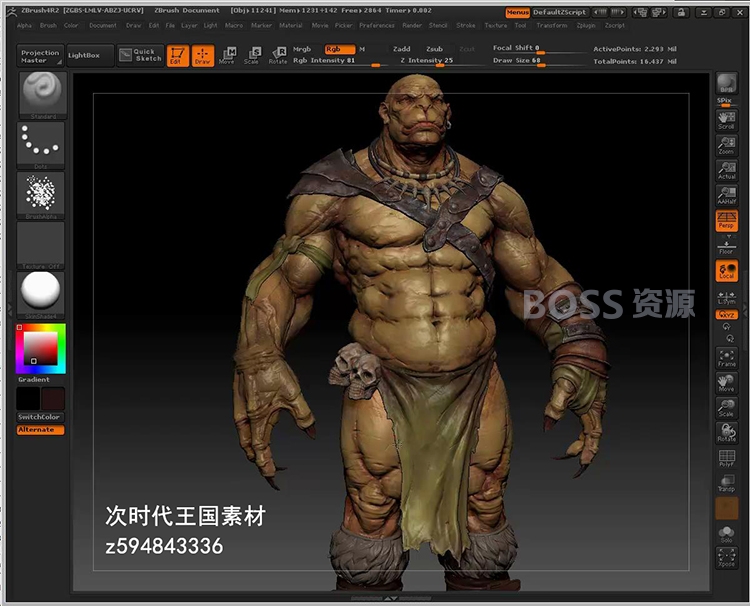Click the black secondary color swatch
Screen dimensions: 750x606
28,398
